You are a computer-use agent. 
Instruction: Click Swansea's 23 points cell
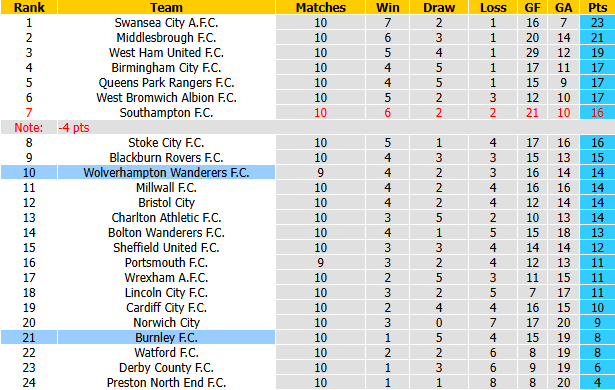[597, 23]
